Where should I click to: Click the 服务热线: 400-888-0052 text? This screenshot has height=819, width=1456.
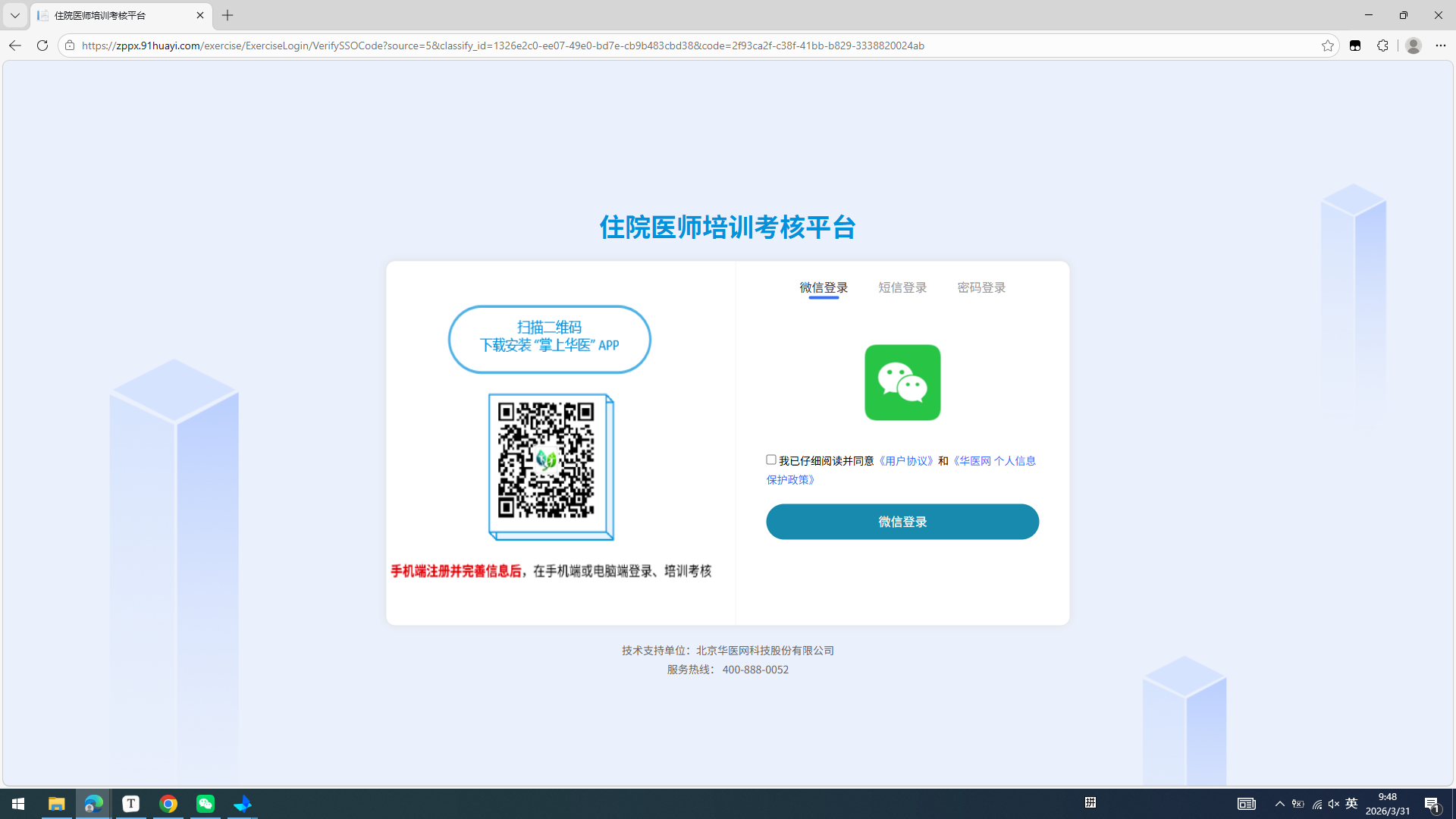coord(728,670)
